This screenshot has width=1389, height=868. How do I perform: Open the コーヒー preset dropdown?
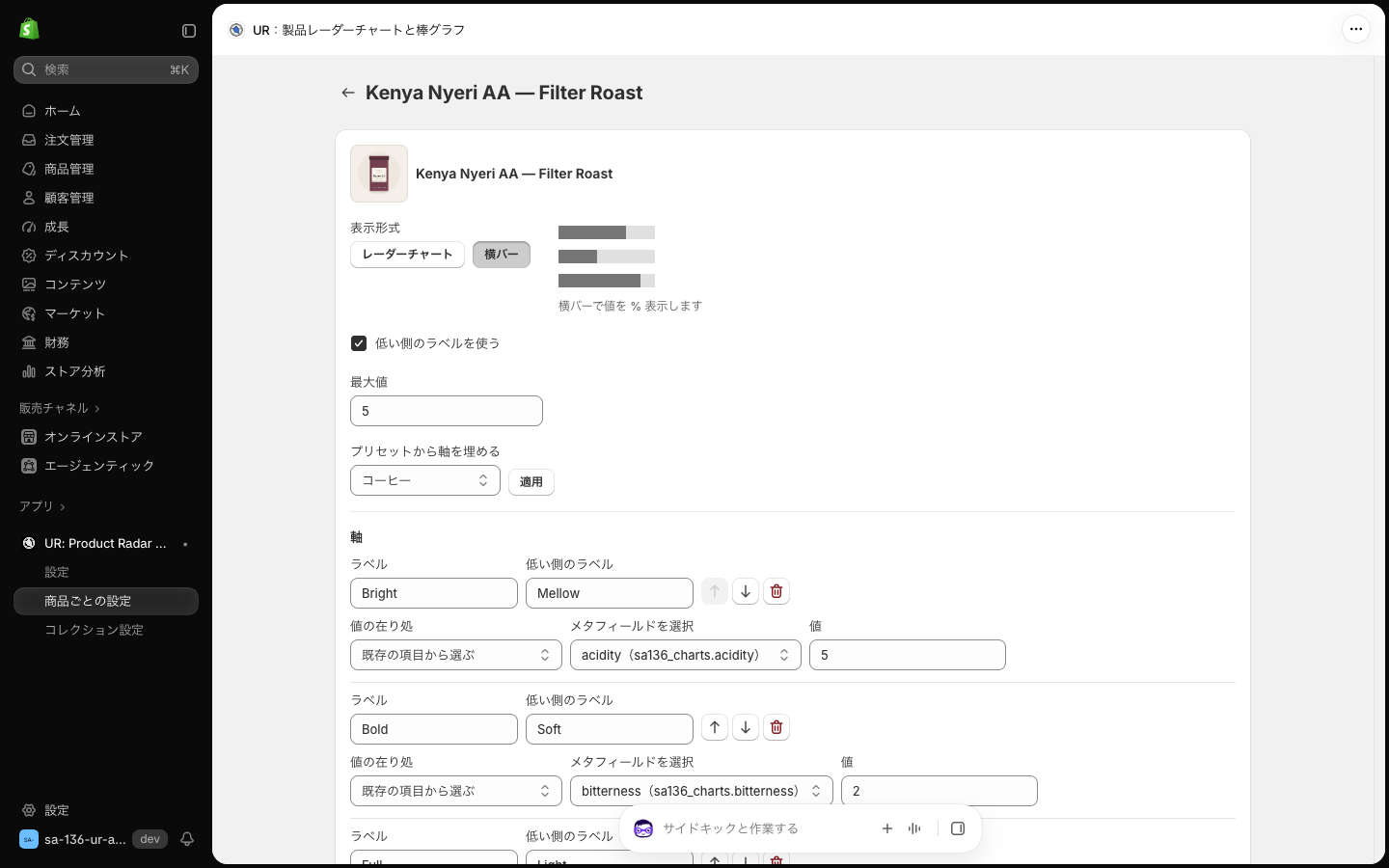click(x=425, y=480)
